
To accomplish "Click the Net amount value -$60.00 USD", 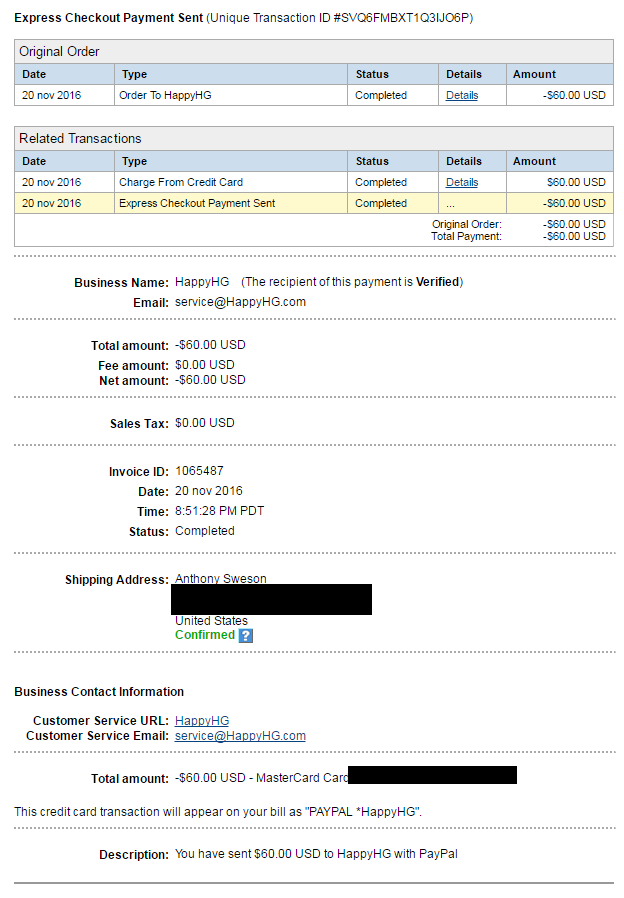I will coord(210,380).
